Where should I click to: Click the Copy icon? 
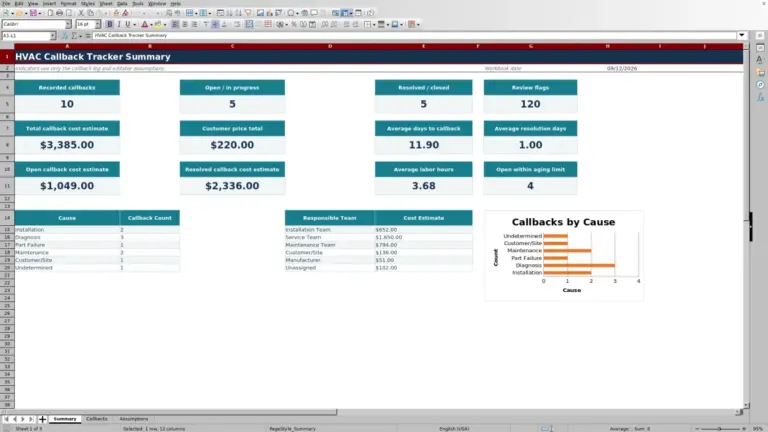point(90,13)
